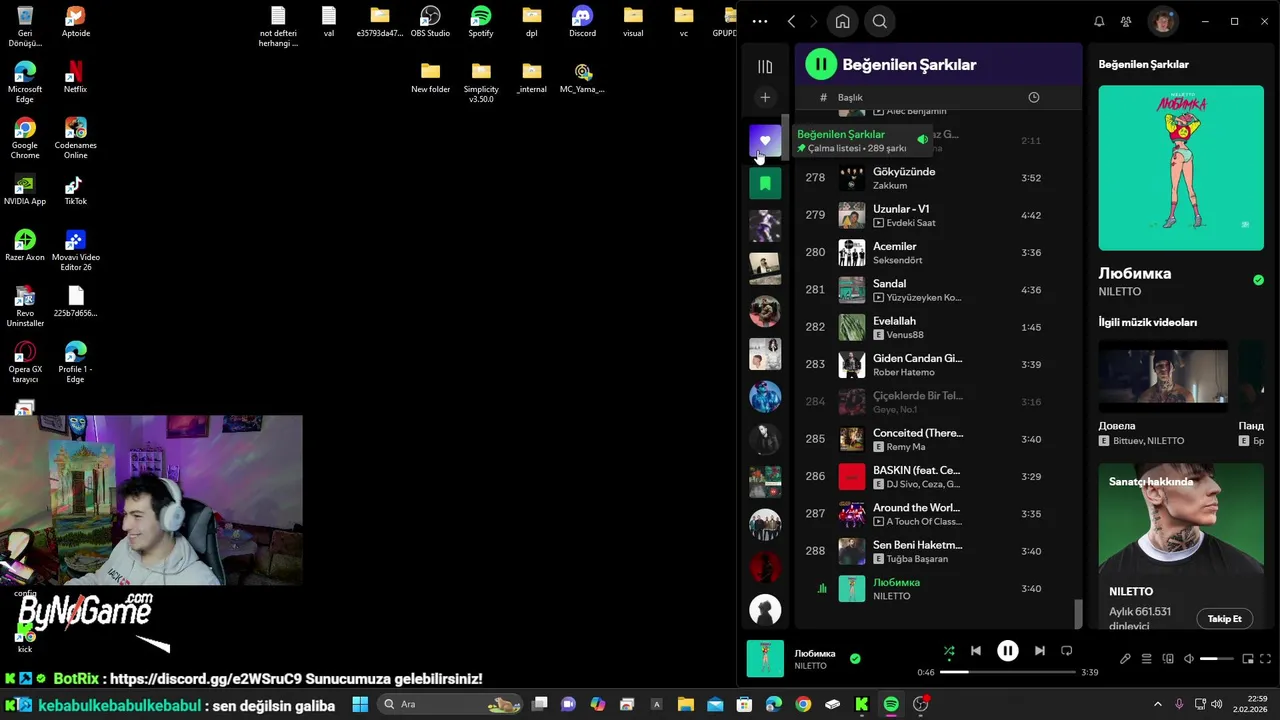
Task: Click the green saved checkmark in player bar
Action: pyautogui.click(x=855, y=659)
